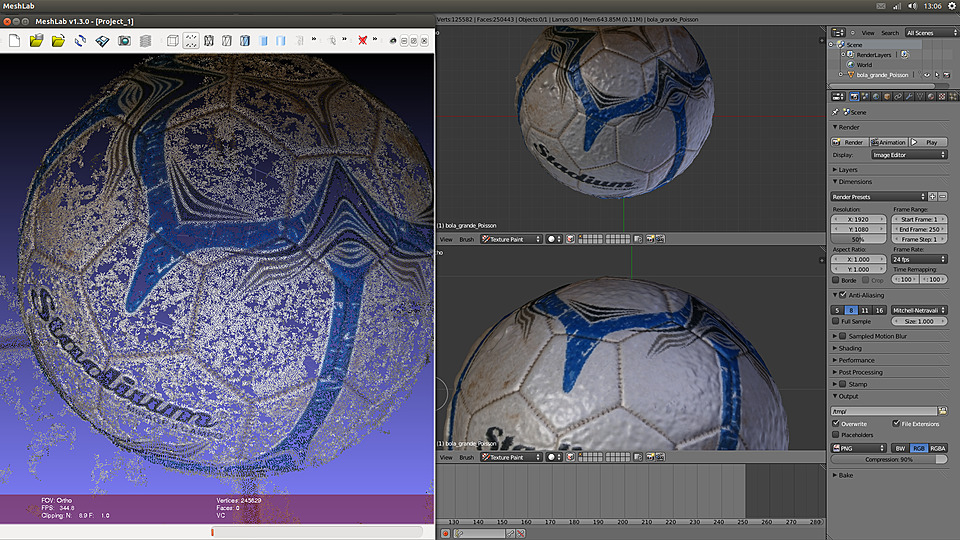Open the 24 fps frame rate dropdown
960x540 pixels.
[919, 259]
